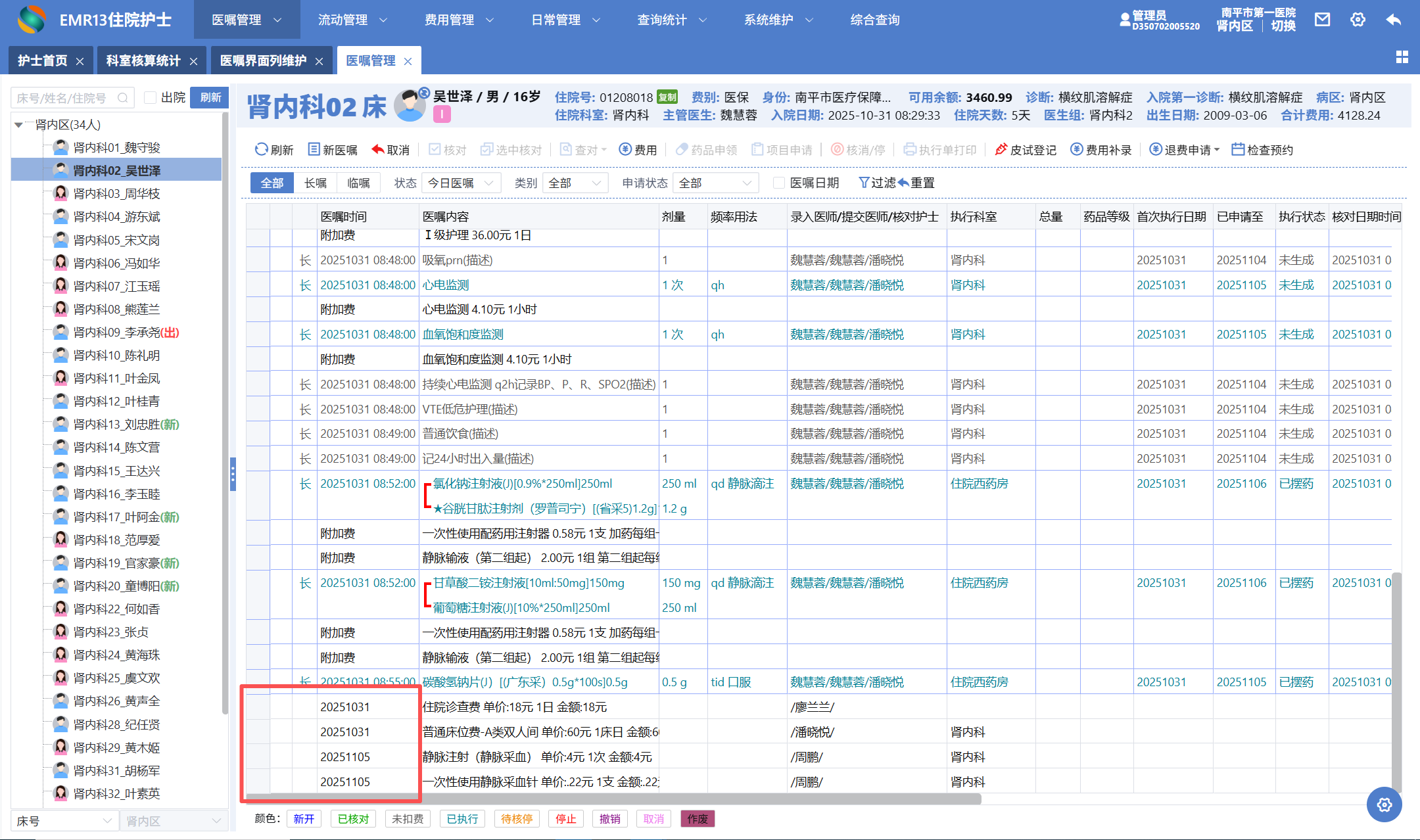
Task: Enable the 医嘱日期 checkbox
Action: point(779,183)
